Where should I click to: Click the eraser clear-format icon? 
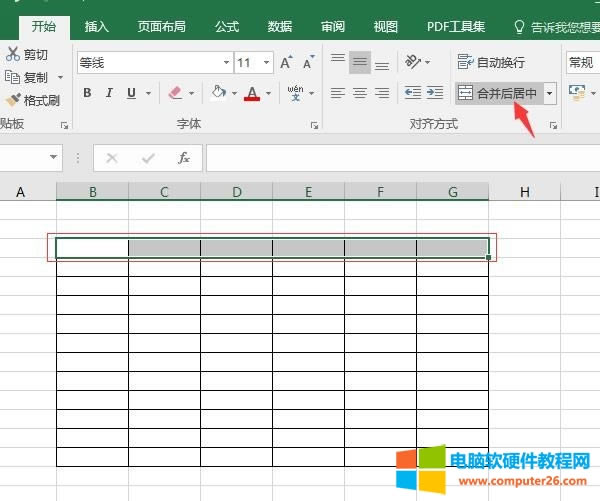pyautogui.click(x=177, y=93)
